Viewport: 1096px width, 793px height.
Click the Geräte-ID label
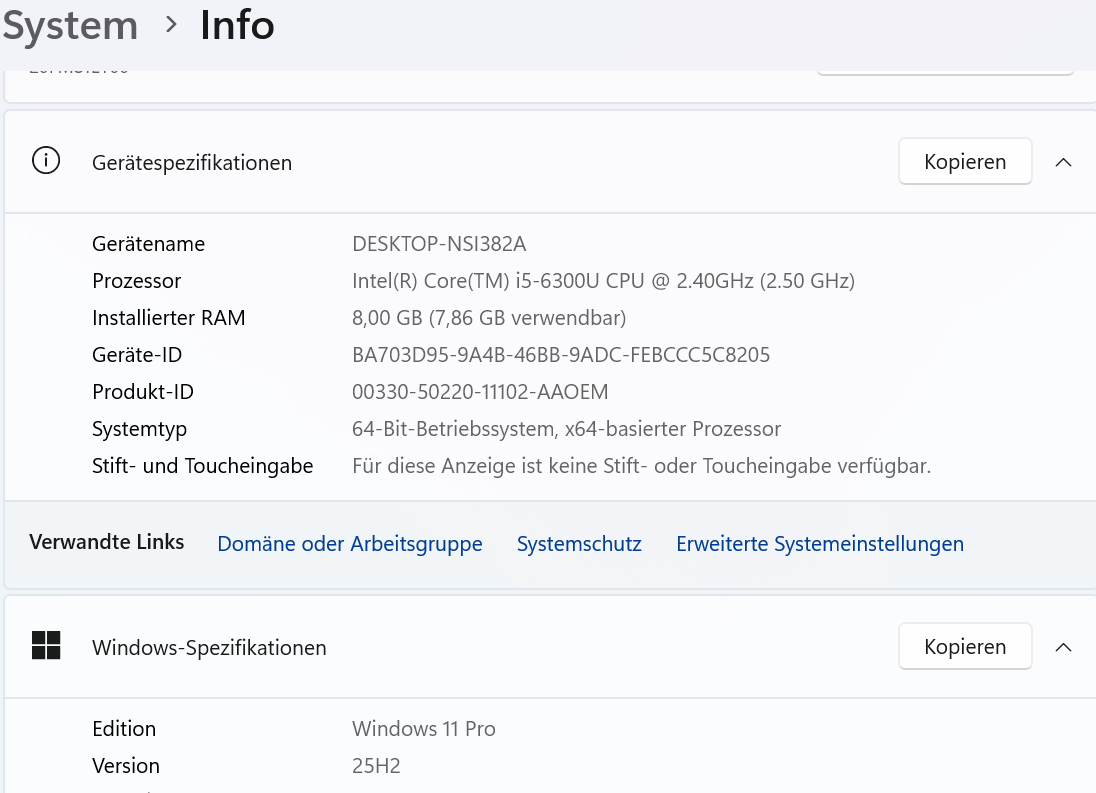tap(137, 355)
